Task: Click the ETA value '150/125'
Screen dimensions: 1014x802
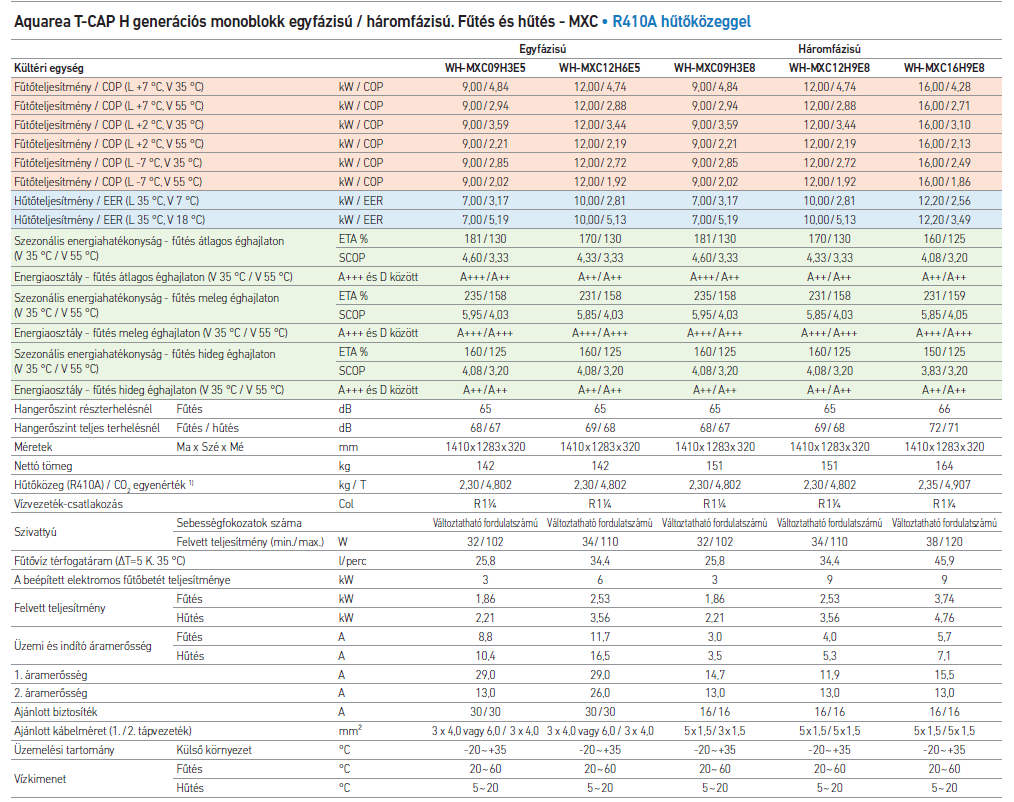Action: point(944,352)
